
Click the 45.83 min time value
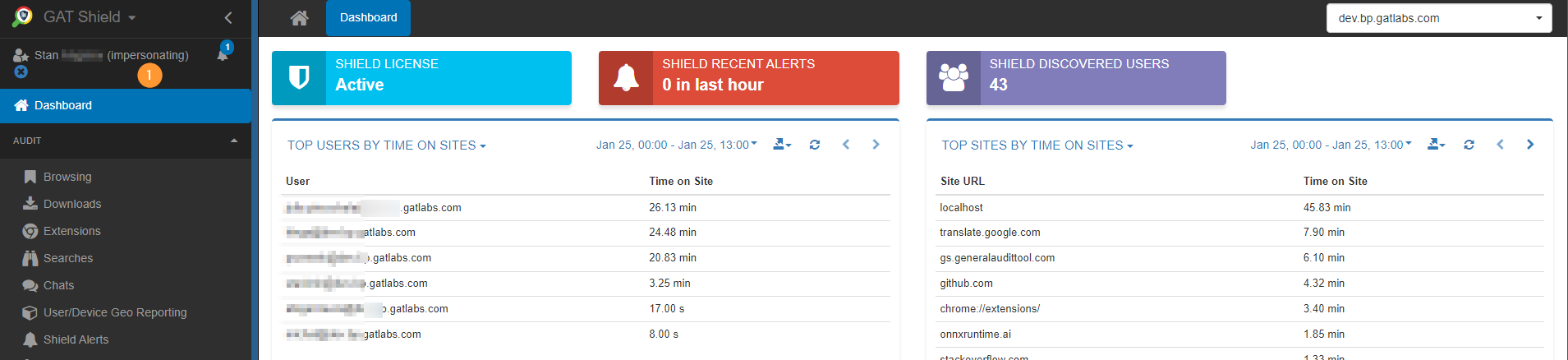pyautogui.click(x=1327, y=208)
